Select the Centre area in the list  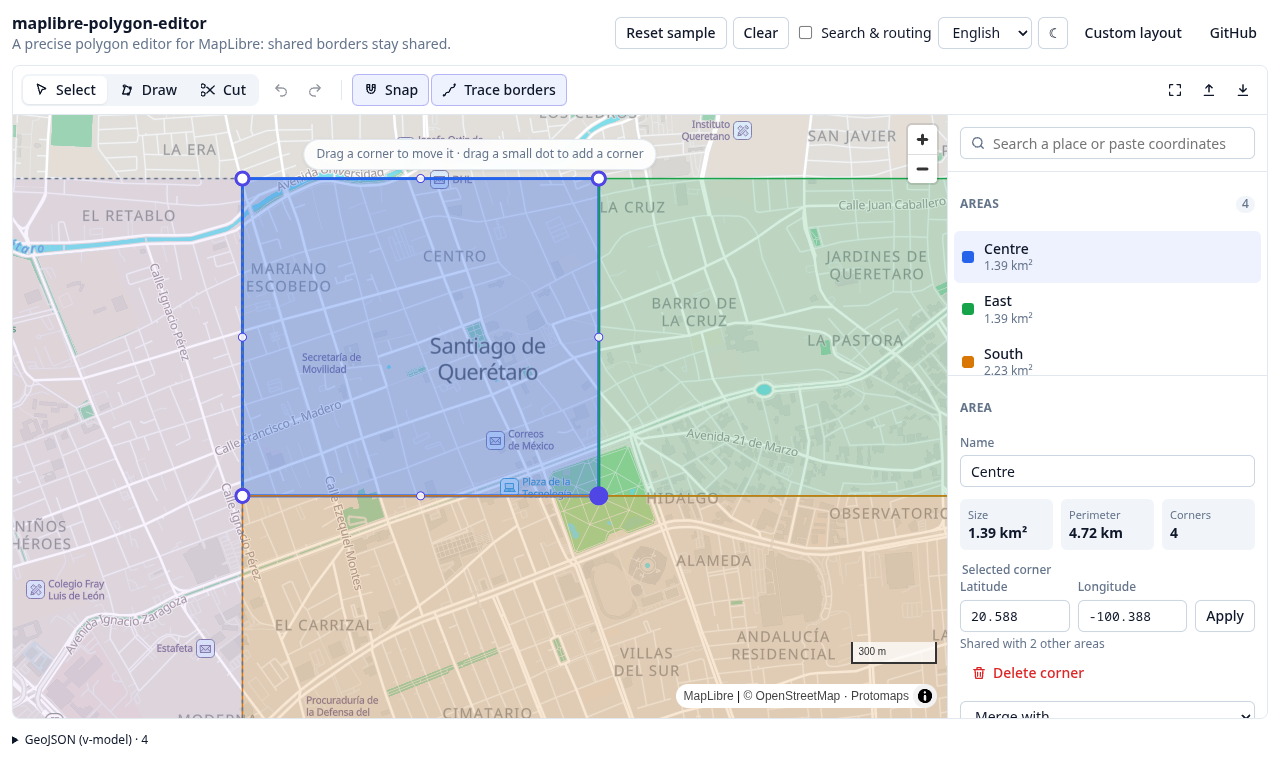pyautogui.click(x=1107, y=257)
